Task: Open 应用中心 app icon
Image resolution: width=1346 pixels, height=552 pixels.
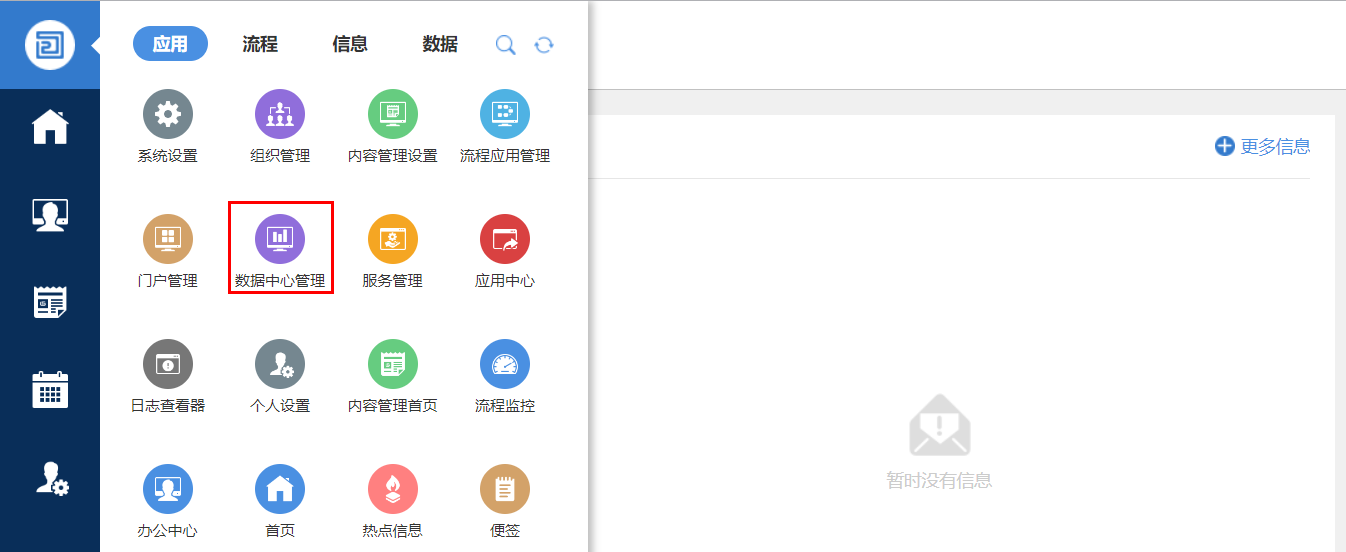Action: [x=505, y=240]
